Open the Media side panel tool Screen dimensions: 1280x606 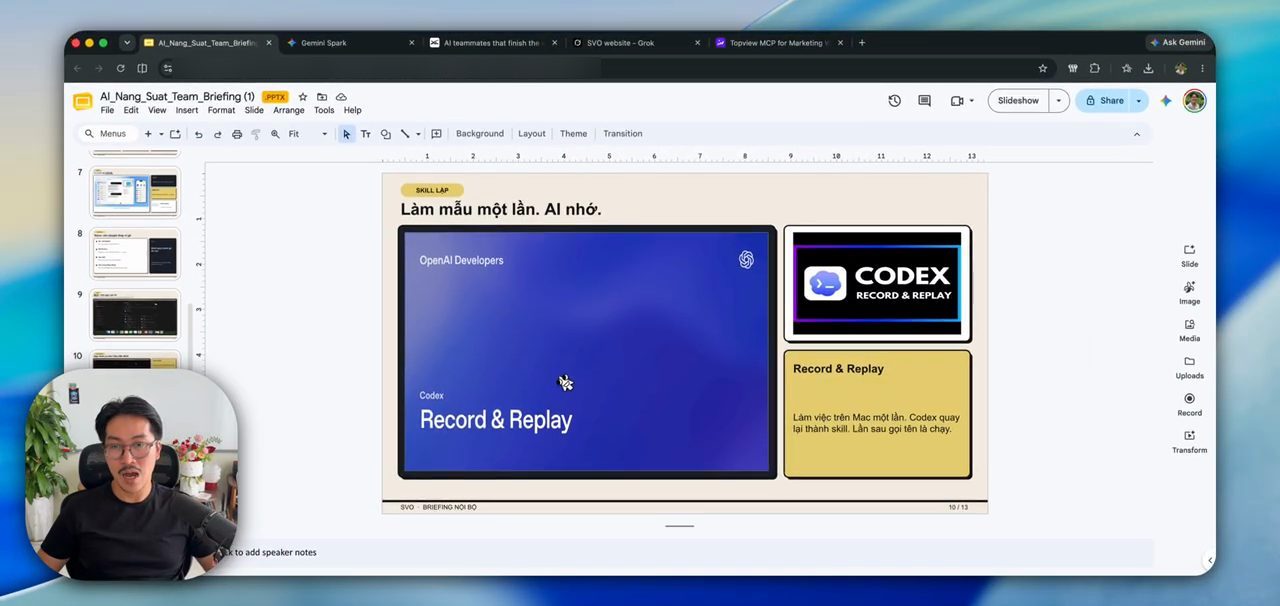1189,329
